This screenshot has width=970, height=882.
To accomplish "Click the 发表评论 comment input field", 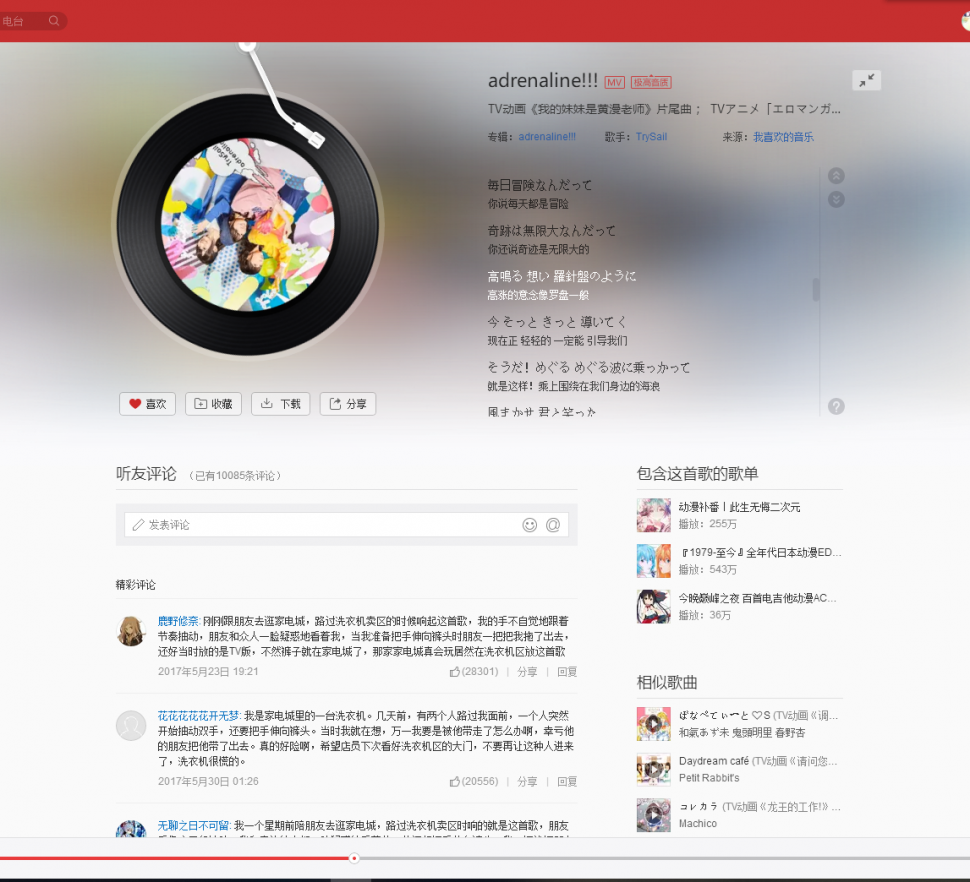I will pyautogui.click(x=330, y=525).
